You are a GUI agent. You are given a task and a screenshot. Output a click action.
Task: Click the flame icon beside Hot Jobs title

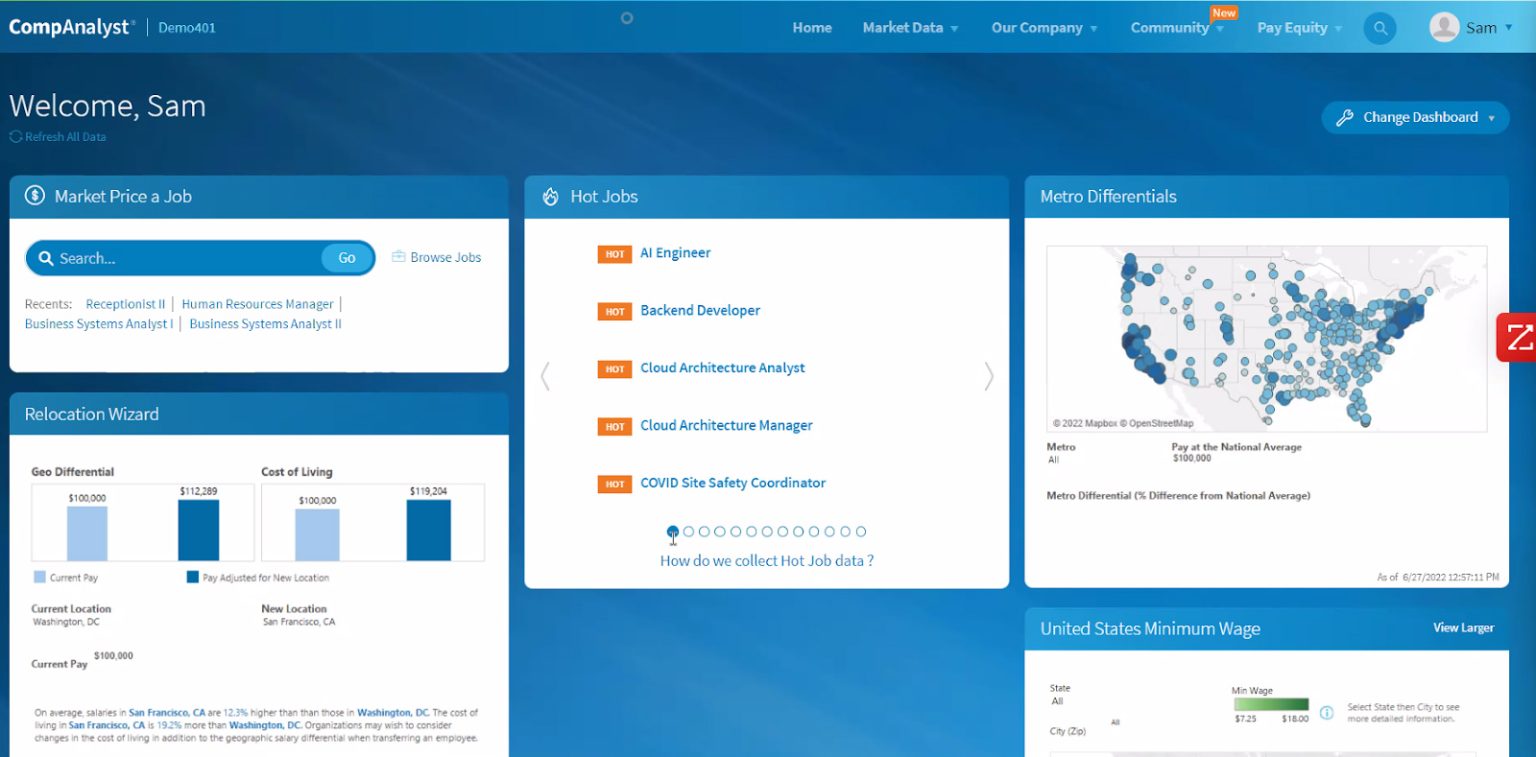[x=550, y=196]
